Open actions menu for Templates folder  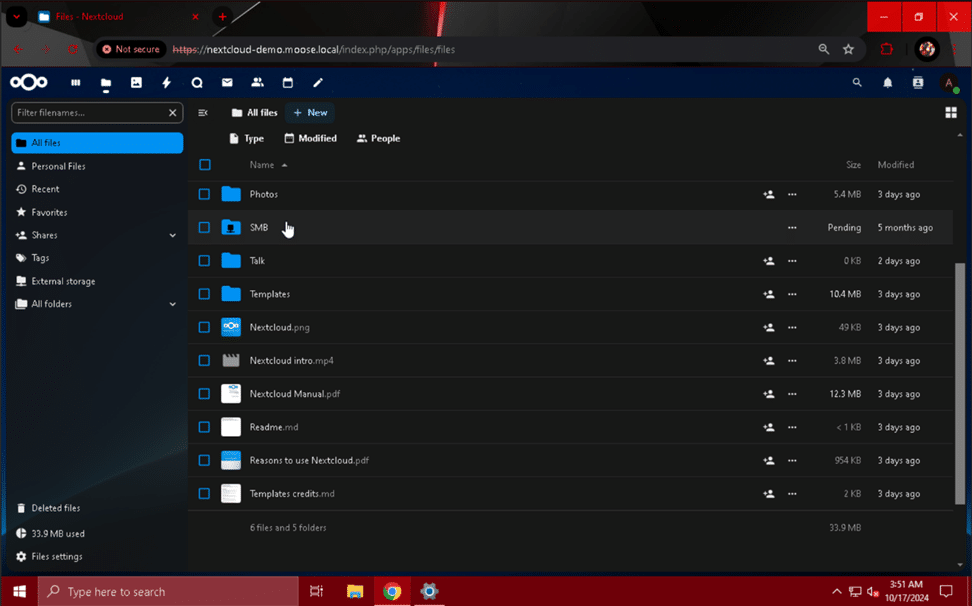(792, 294)
